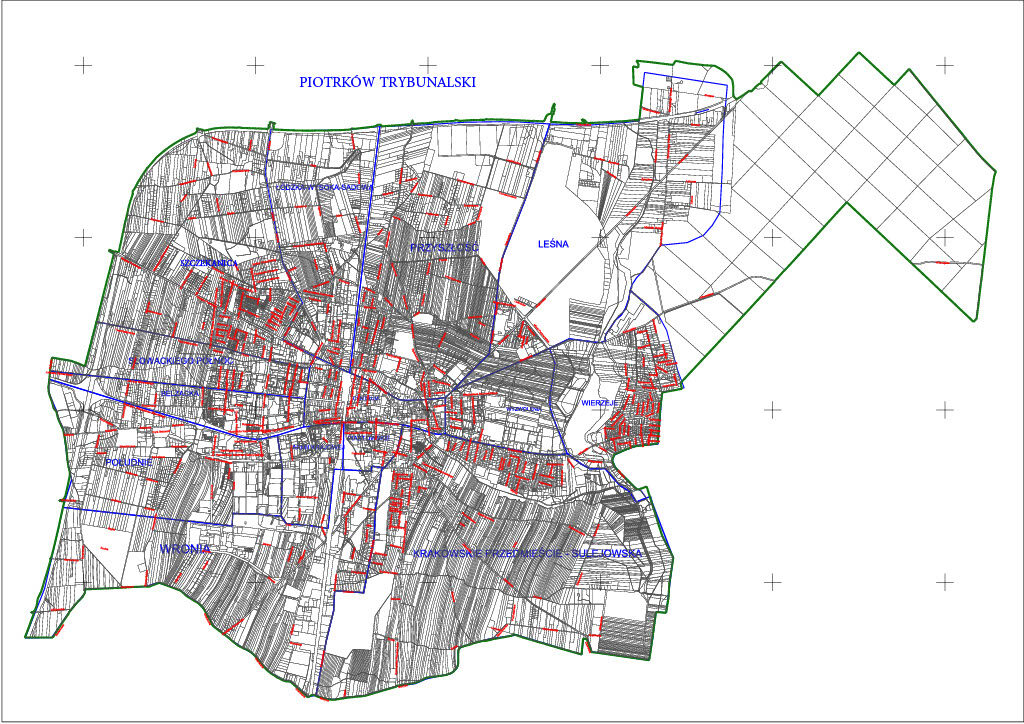Select the POŁUDNIE district label
The height and width of the screenshot is (724, 1024).
pos(129,462)
